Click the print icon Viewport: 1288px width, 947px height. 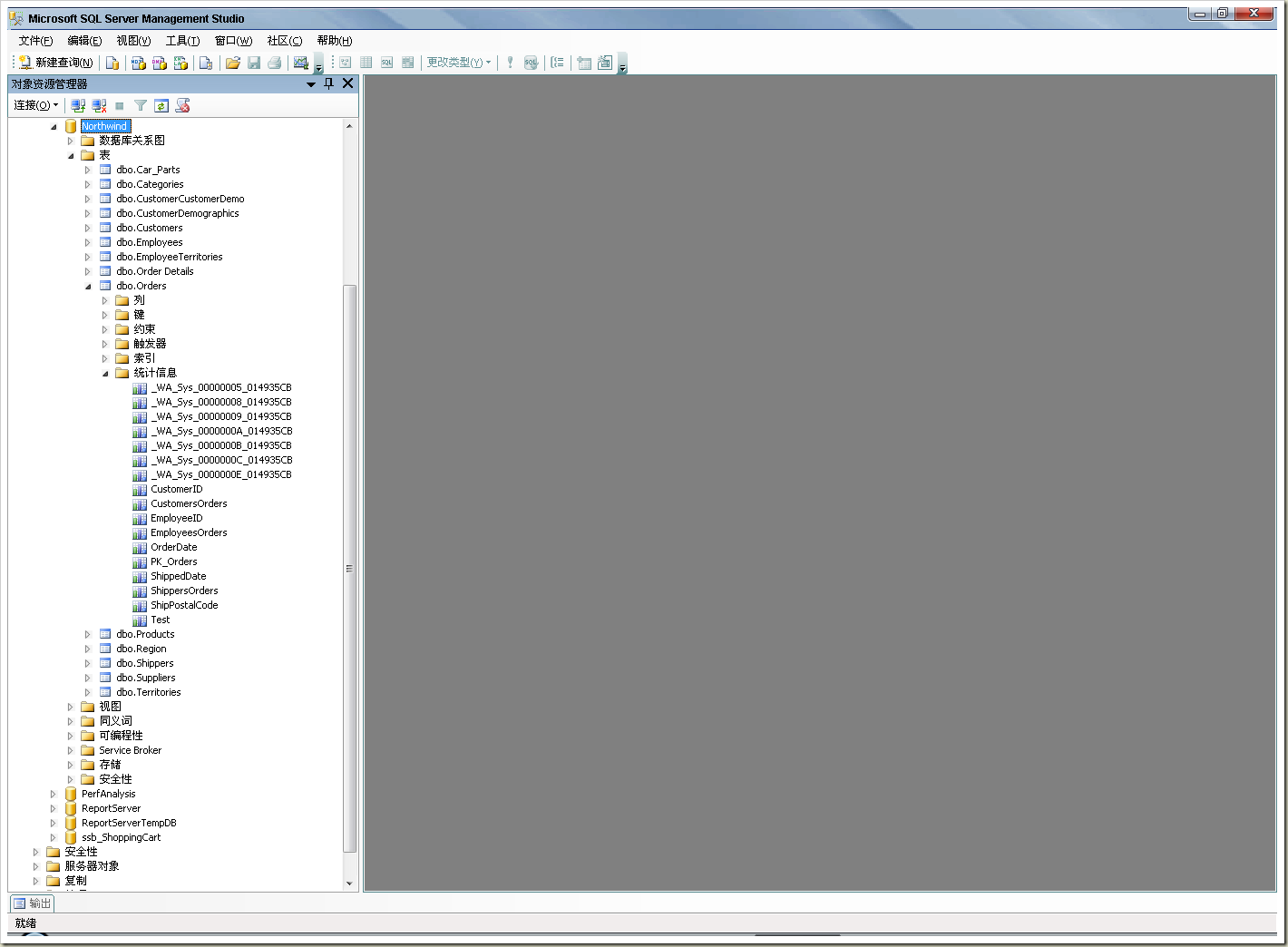click(x=275, y=63)
